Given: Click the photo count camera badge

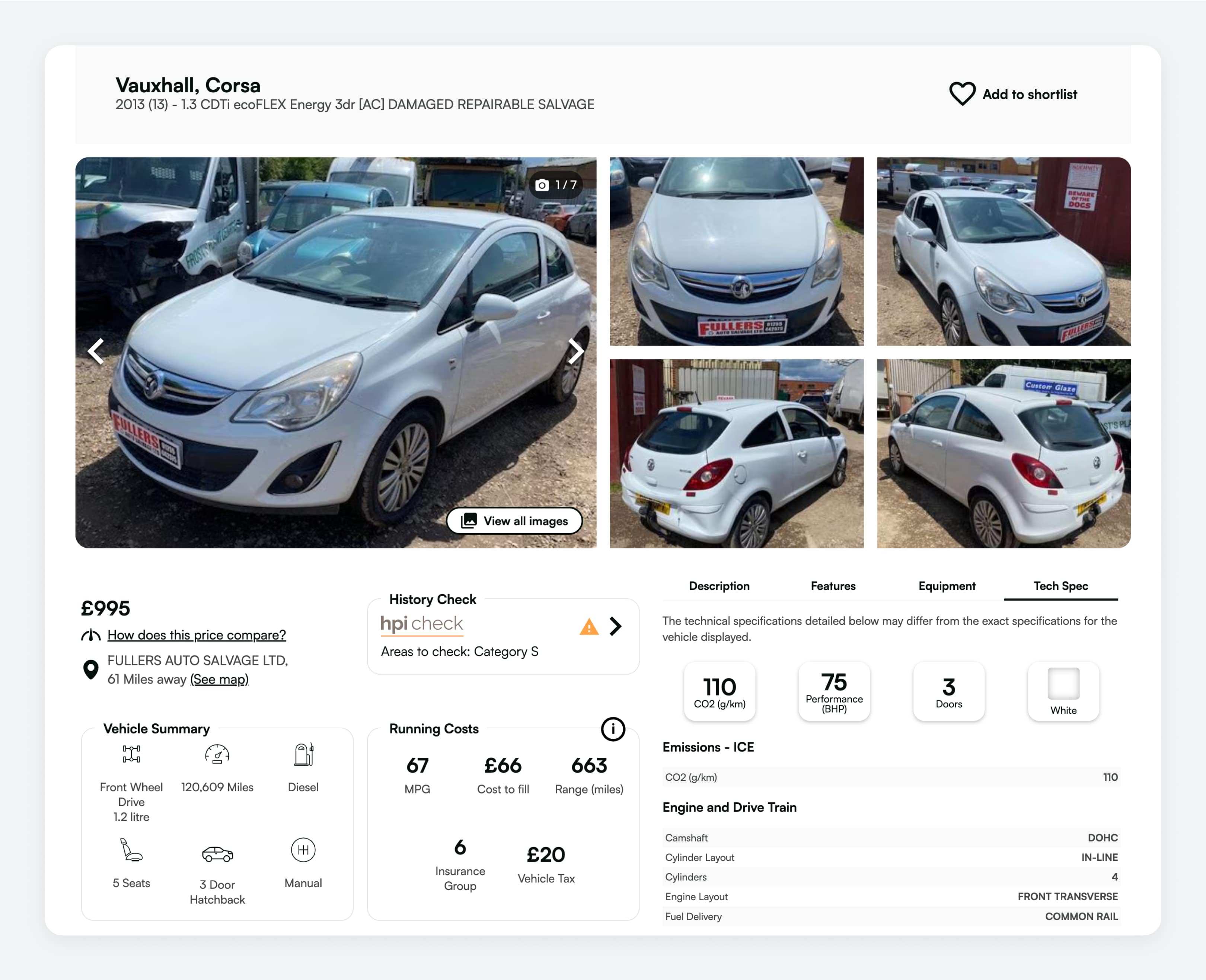Looking at the screenshot, I should (x=556, y=185).
